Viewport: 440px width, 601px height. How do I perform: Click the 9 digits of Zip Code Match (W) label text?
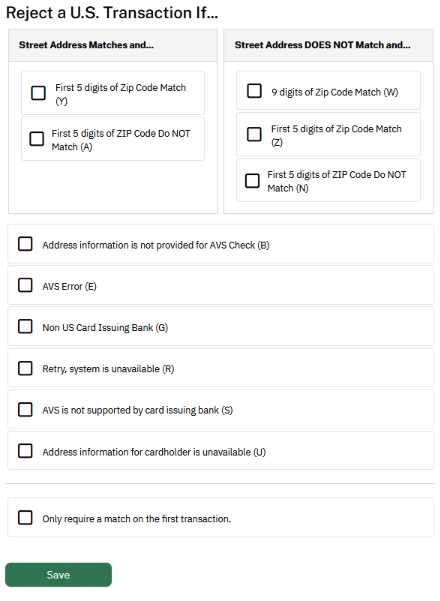(x=335, y=92)
